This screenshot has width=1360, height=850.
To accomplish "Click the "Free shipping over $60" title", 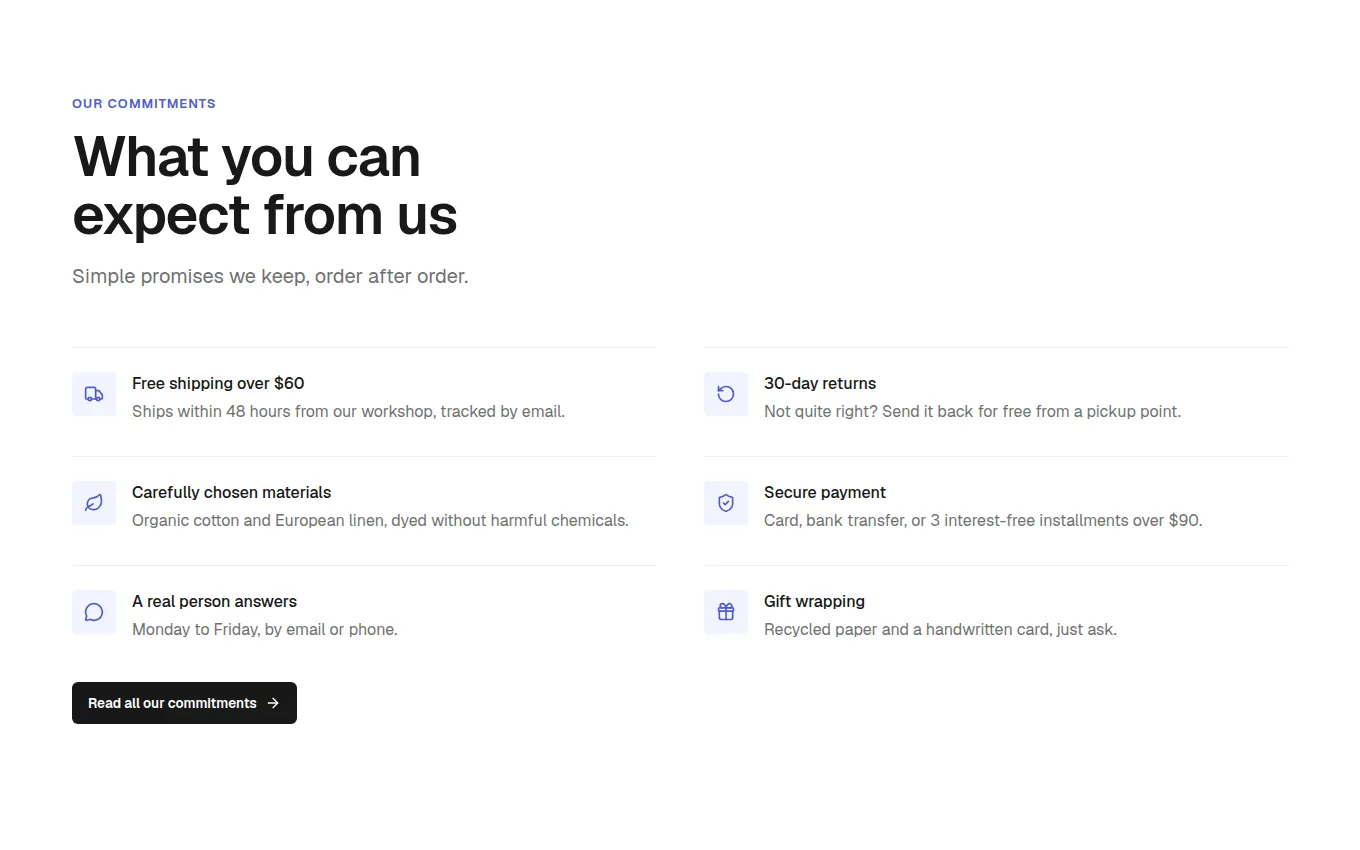I will tap(218, 383).
